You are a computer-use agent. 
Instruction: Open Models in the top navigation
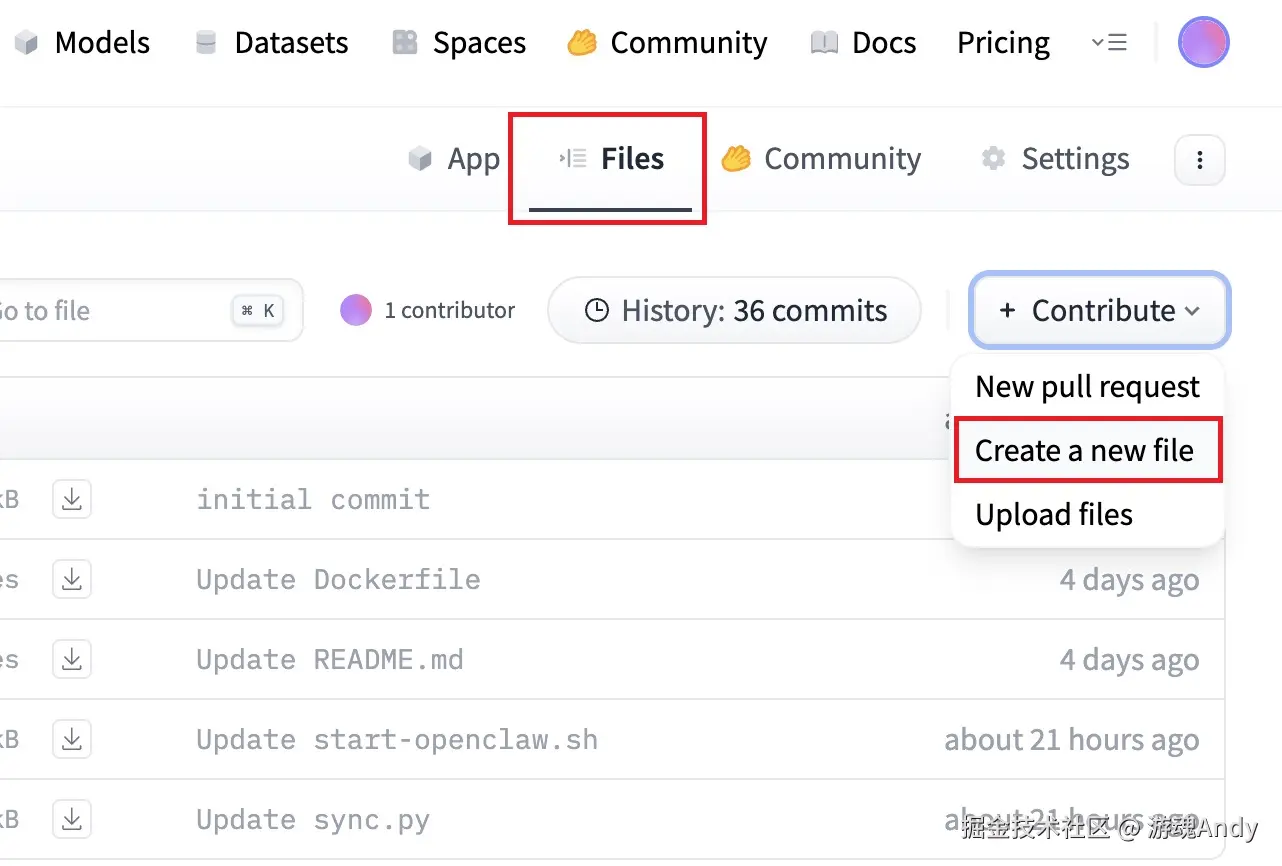pyautogui.click(x=83, y=43)
